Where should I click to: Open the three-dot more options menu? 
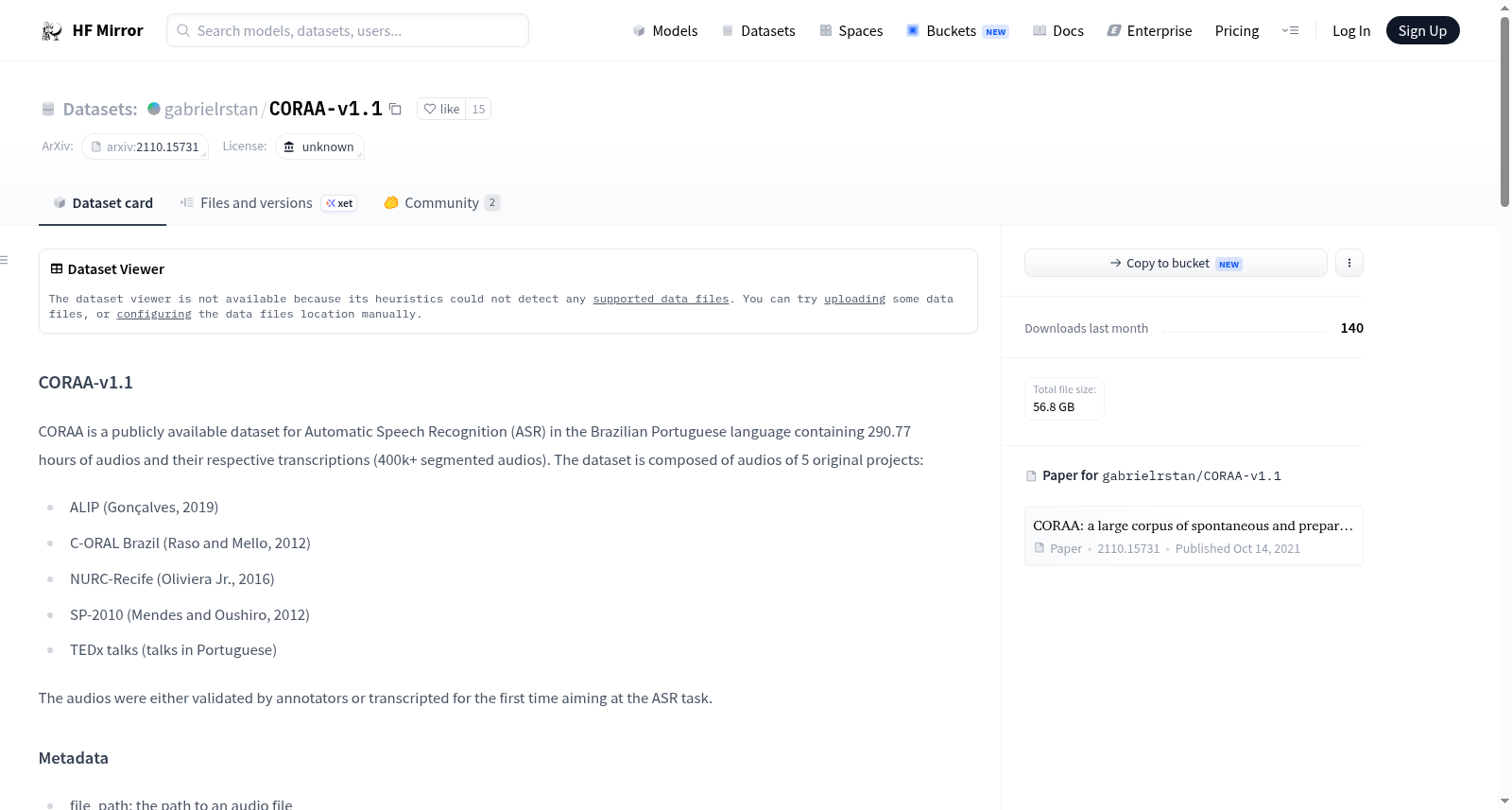click(1349, 263)
